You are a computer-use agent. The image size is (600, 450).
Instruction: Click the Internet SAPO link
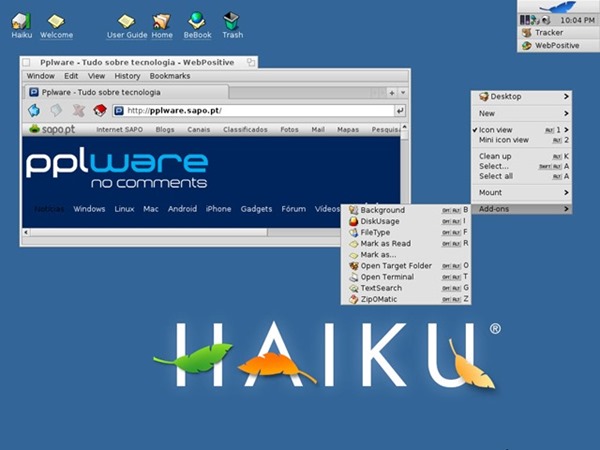(x=119, y=130)
